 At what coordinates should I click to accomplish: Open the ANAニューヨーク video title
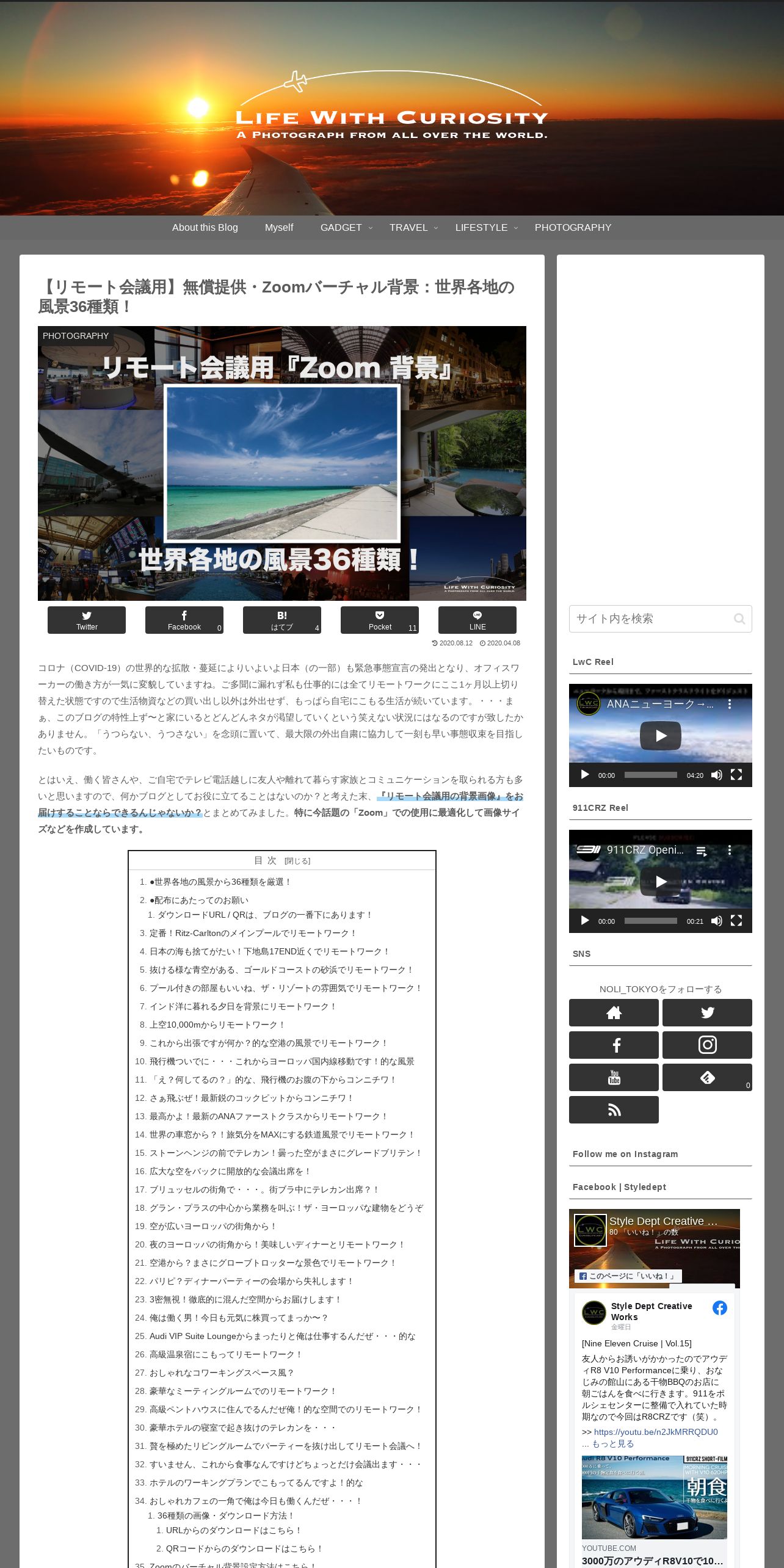[660, 704]
